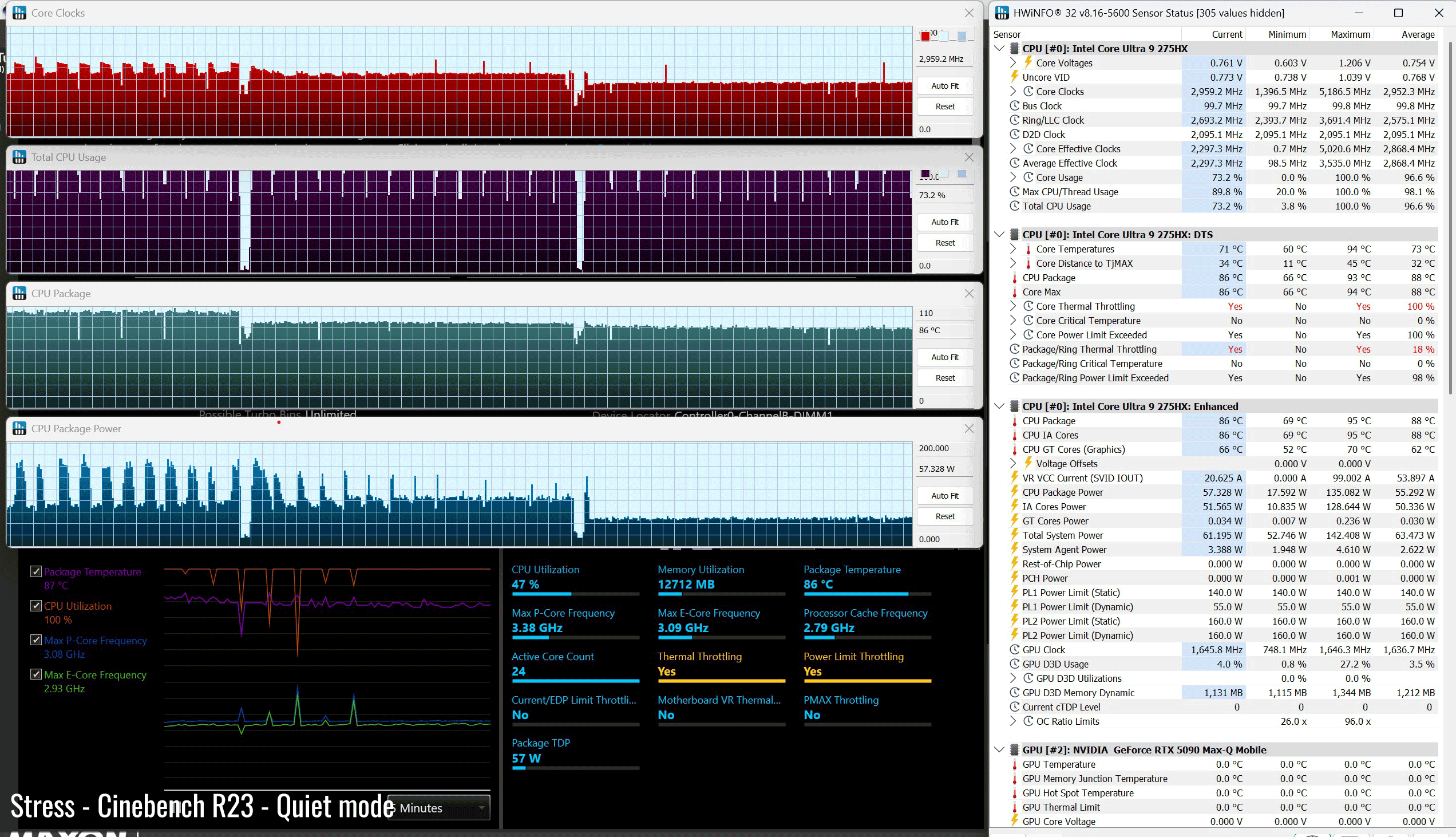This screenshot has height=837, width=1456.
Task: Click clock icon beside Bus Clock
Action: (x=1014, y=106)
